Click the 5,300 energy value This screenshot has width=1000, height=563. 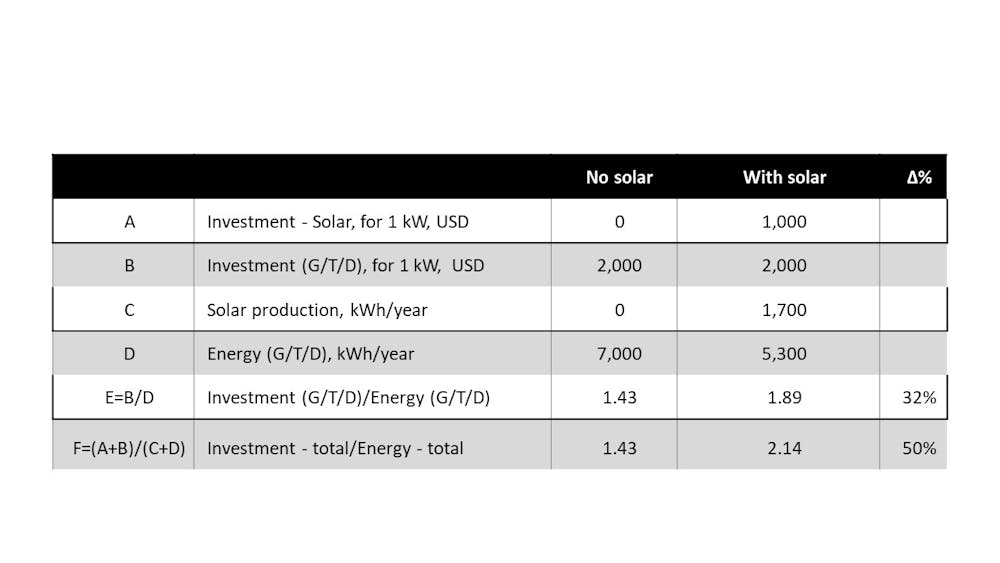tap(784, 354)
